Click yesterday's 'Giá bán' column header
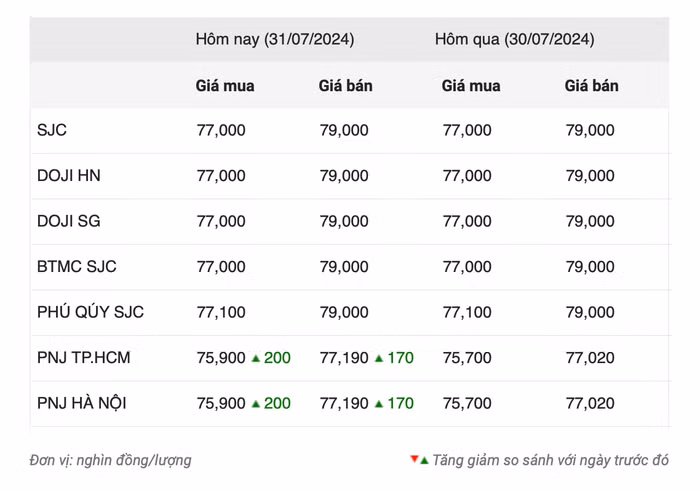The height and width of the screenshot is (490, 700). point(592,86)
